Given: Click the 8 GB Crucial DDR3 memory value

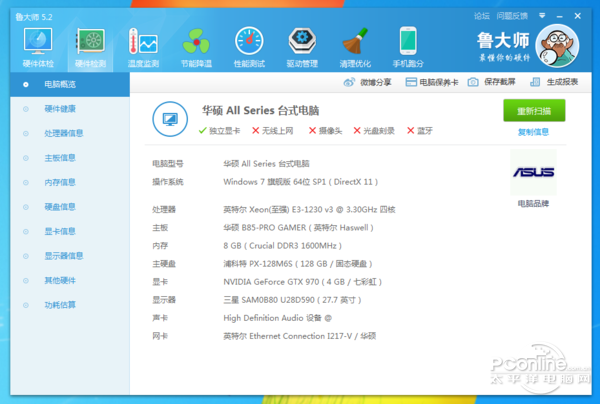Looking at the screenshot, I should tap(282, 246).
